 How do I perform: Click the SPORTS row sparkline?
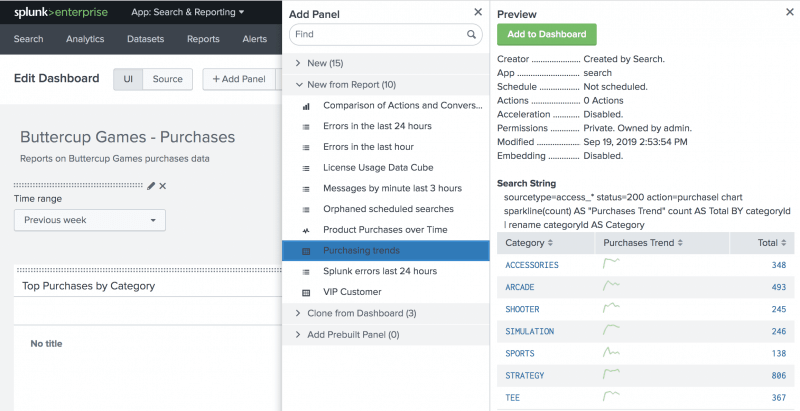tap(611, 352)
